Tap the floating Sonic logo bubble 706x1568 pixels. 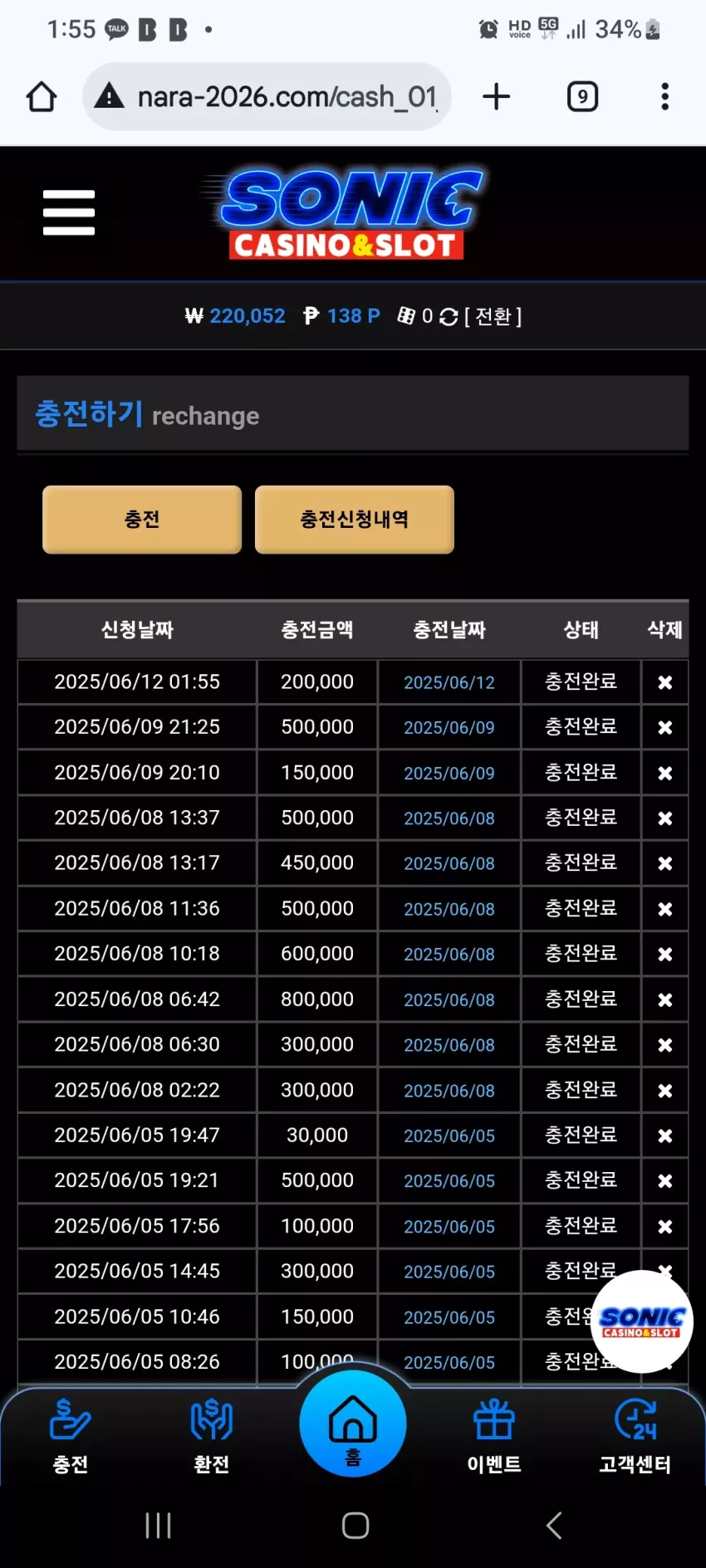641,1321
